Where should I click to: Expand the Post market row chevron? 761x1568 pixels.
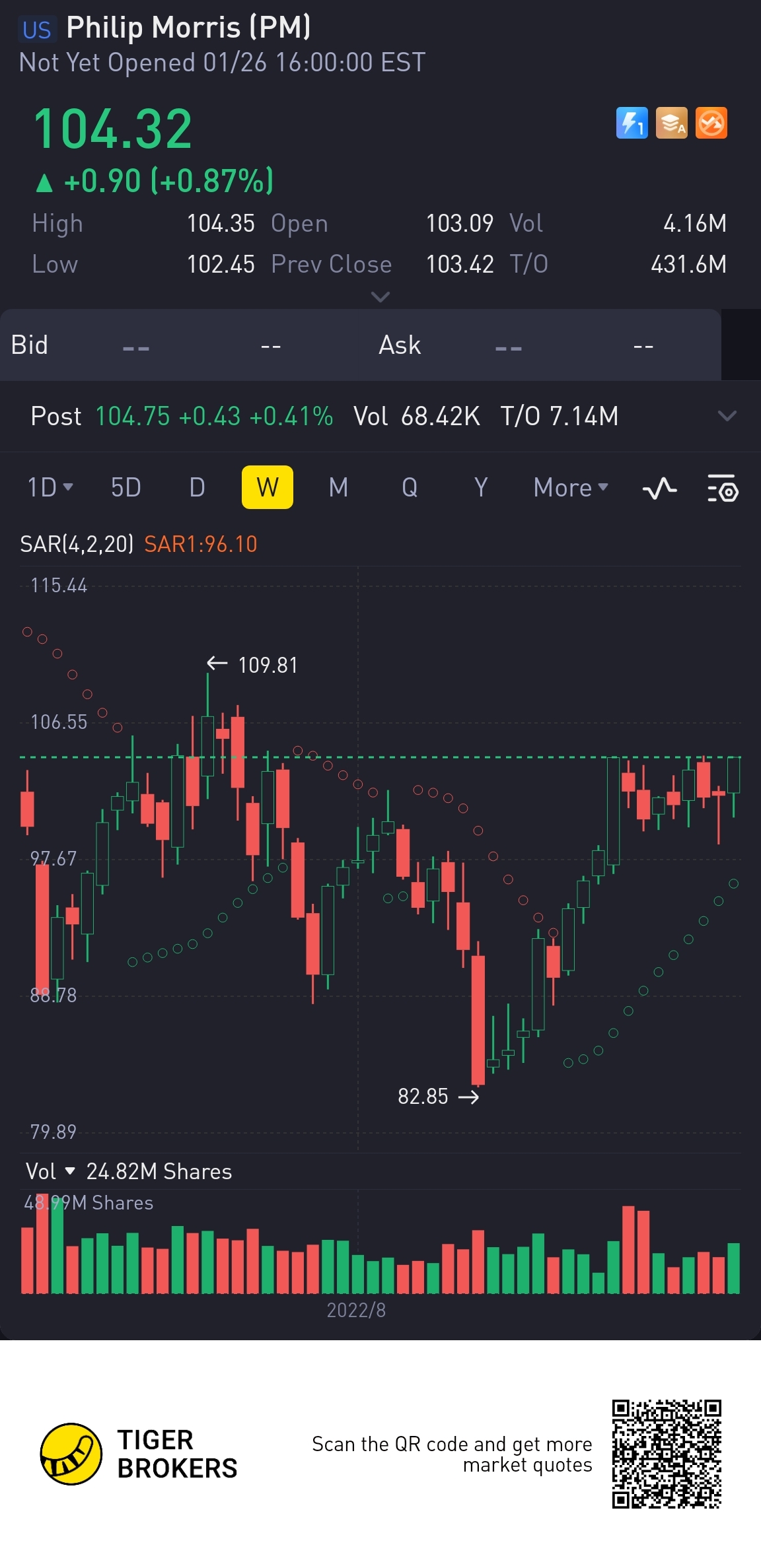(x=727, y=416)
